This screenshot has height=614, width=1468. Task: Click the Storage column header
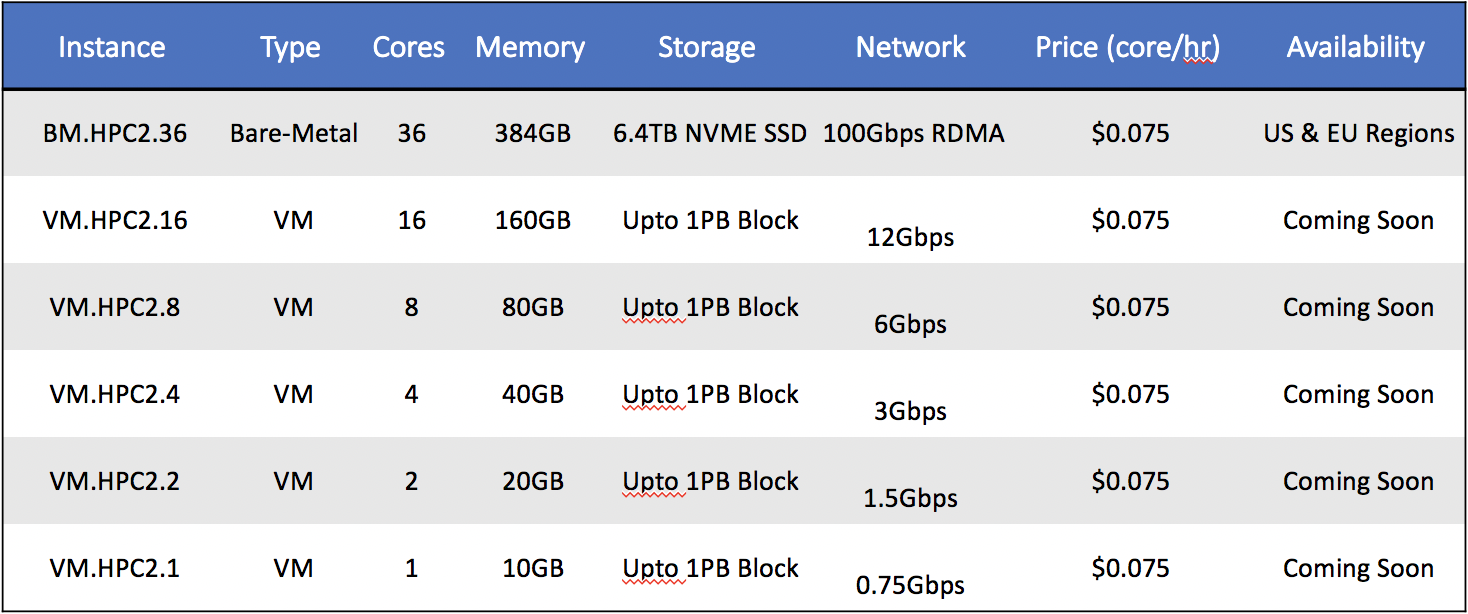click(x=706, y=47)
